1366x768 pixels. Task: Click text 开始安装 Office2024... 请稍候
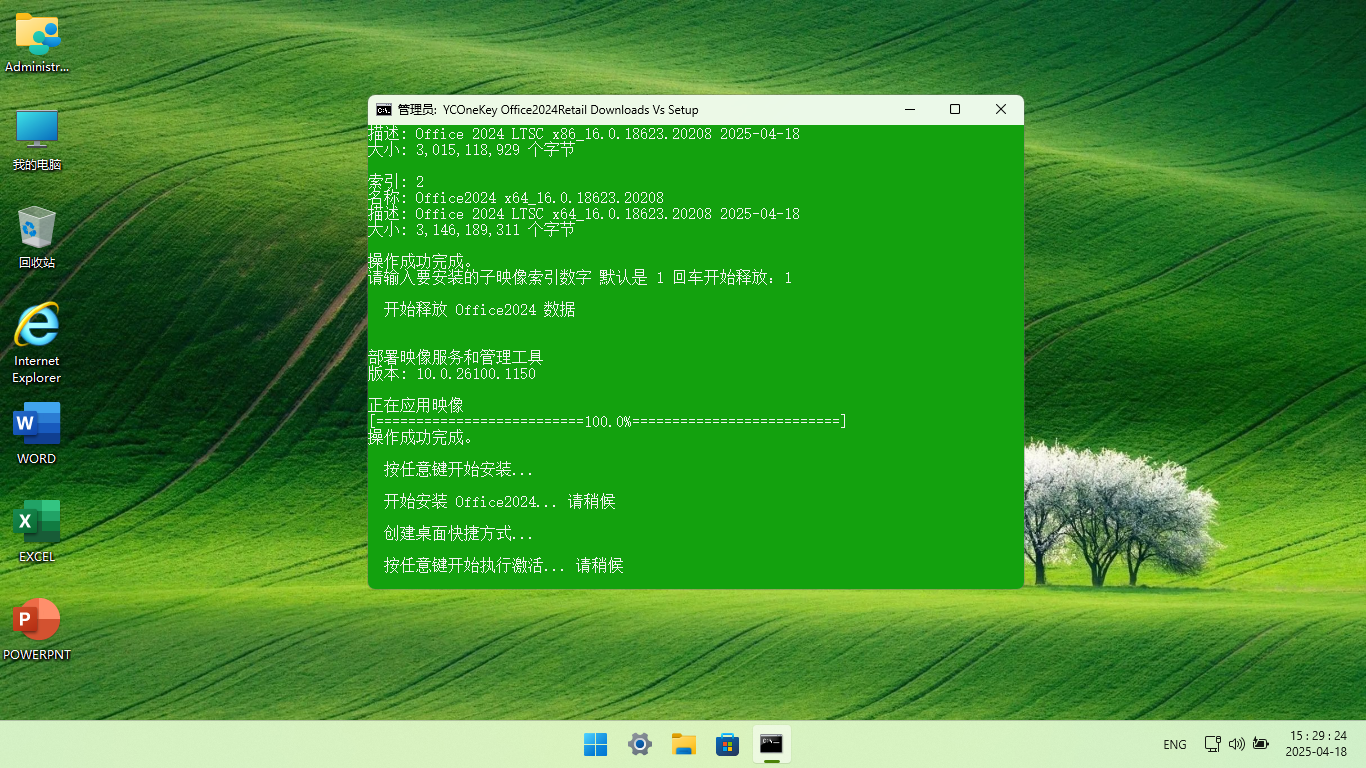pyautogui.click(x=500, y=502)
